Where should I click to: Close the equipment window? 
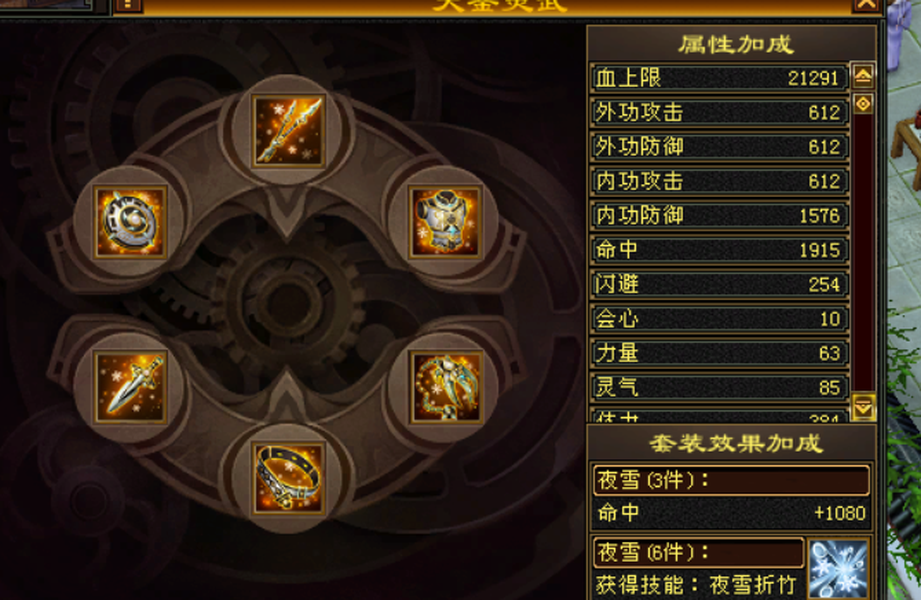click(x=867, y=5)
